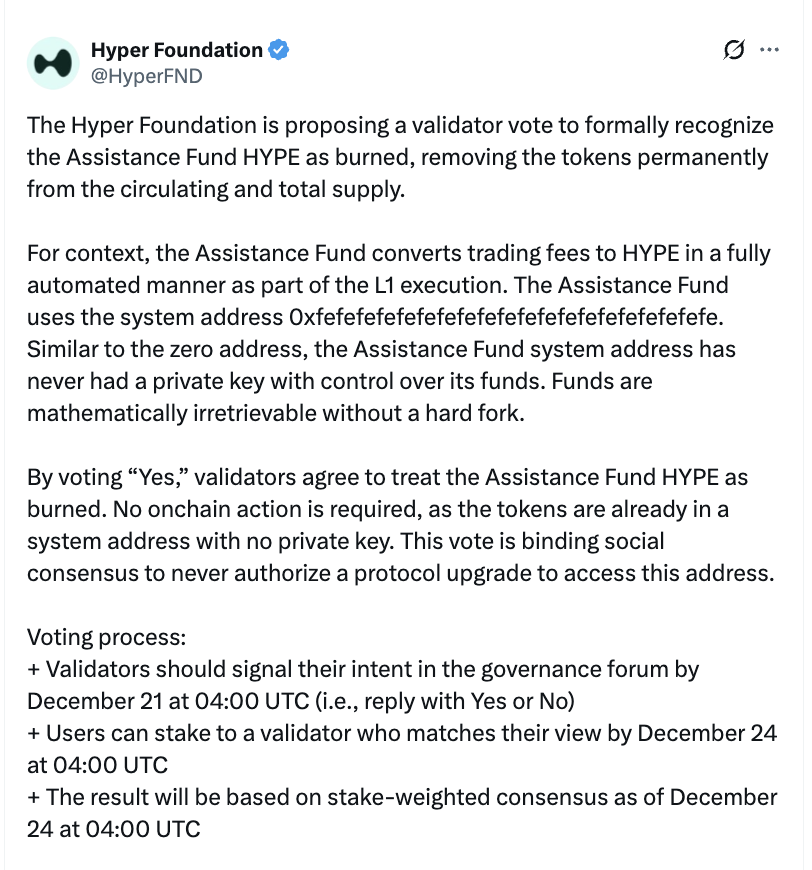This screenshot has width=812, height=870.
Task: Open the Hyper Foundation display name link
Action: click(x=176, y=49)
